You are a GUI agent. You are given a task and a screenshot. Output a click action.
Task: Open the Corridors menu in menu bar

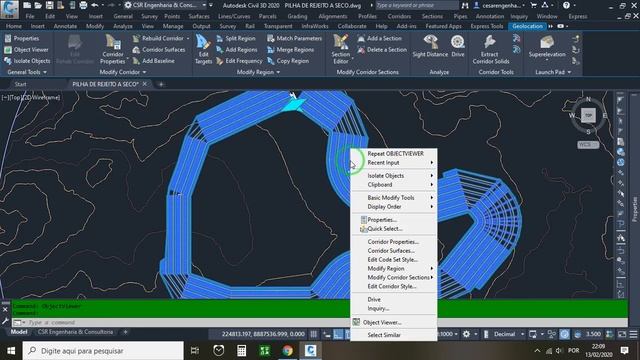[x=399, y=16]
